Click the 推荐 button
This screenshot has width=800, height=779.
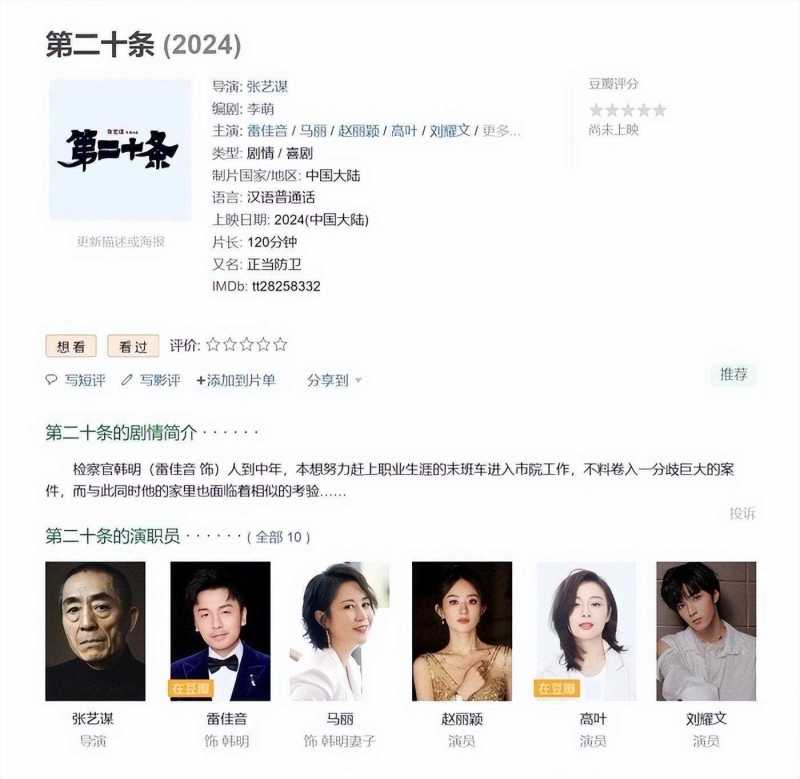733,374
